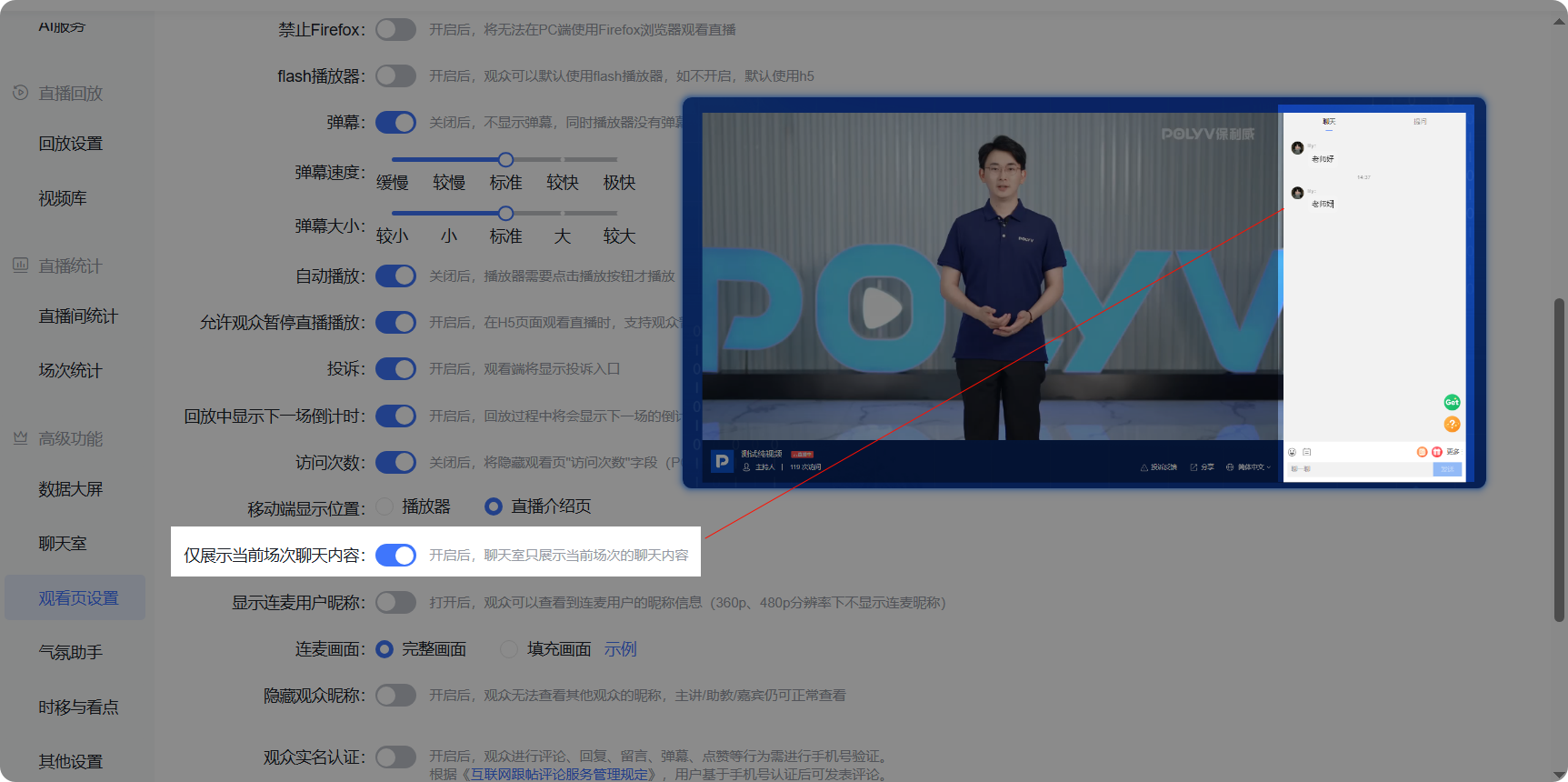Click the 分享 text under the video
This screenshot has height=782, width=1568.
click(x=1207, y=467)
